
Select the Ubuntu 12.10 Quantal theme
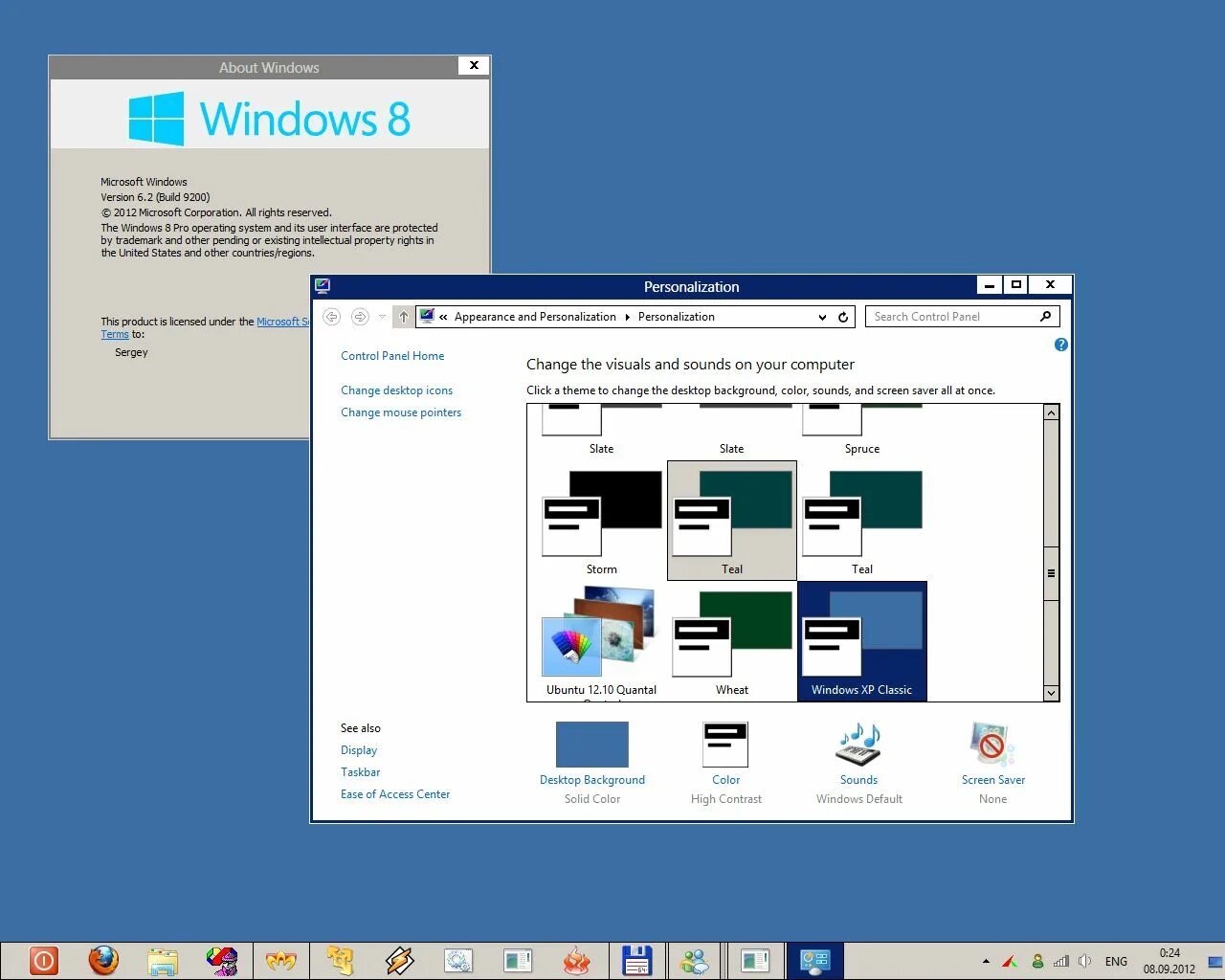[x=602, y=641]
